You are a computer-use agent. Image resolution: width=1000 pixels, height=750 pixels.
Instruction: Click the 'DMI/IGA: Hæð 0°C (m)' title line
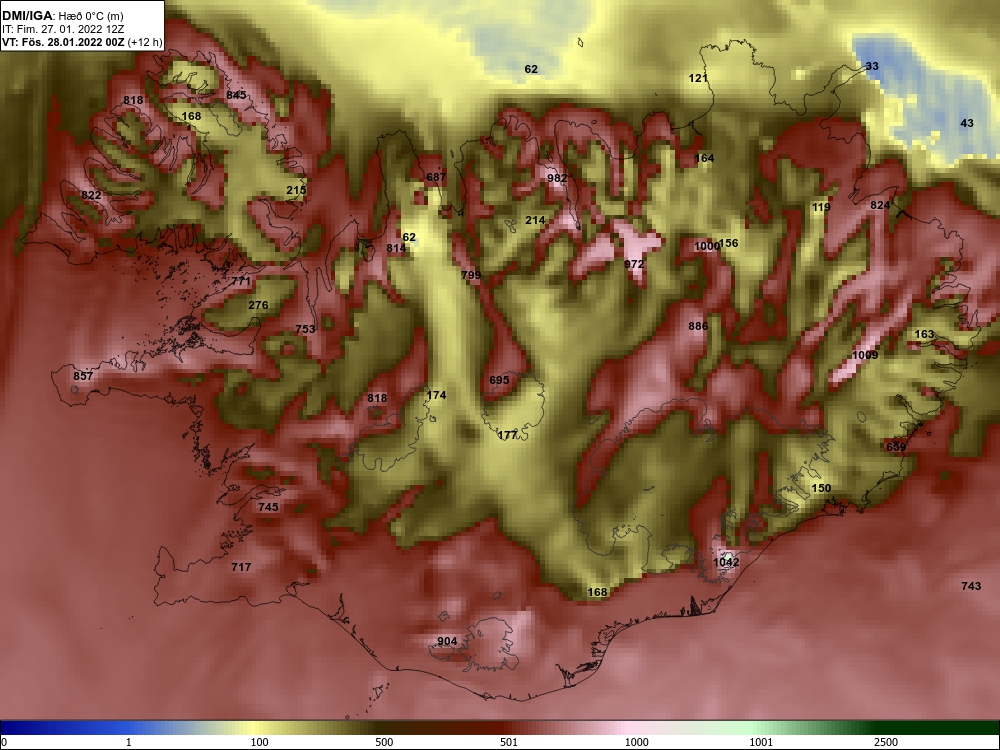tap(62, 16)
